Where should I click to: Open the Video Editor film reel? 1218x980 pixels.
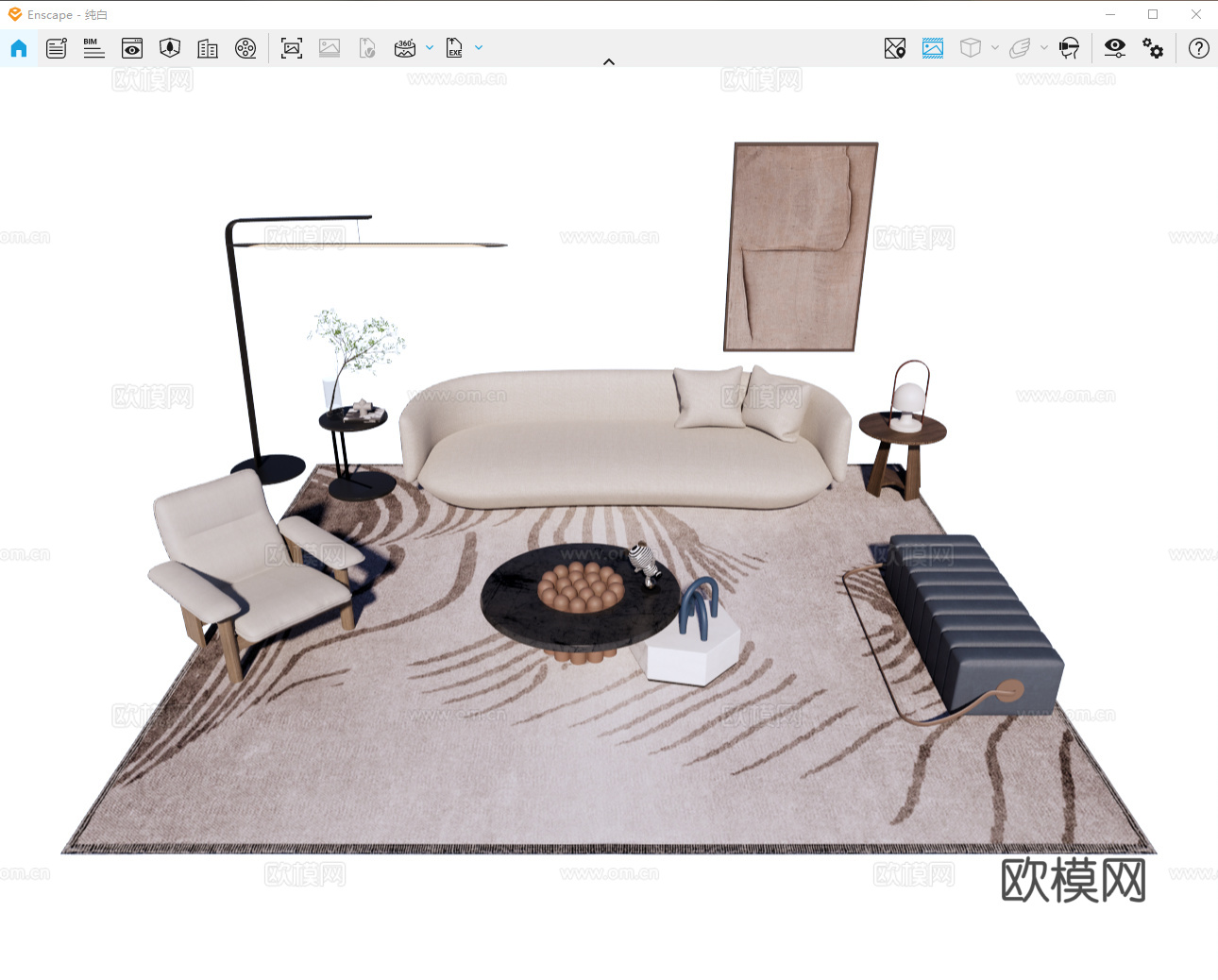pyautogui.click(x=245, y=48)
